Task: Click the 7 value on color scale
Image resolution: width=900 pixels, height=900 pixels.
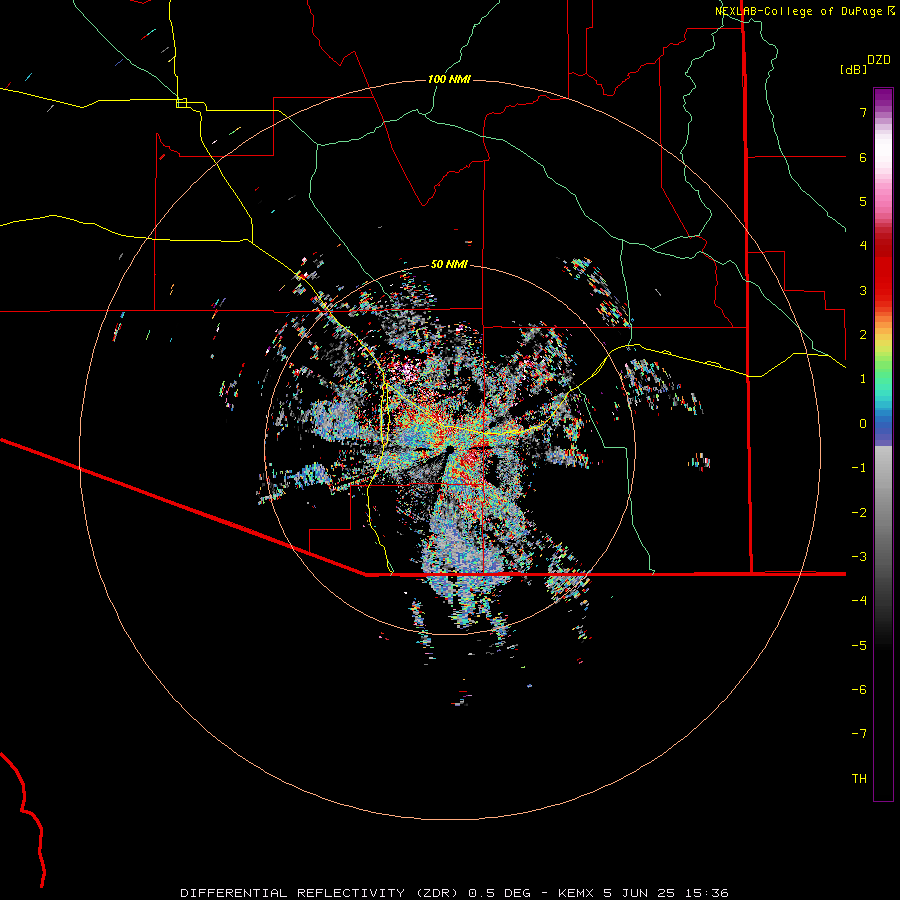Action: 863,112
